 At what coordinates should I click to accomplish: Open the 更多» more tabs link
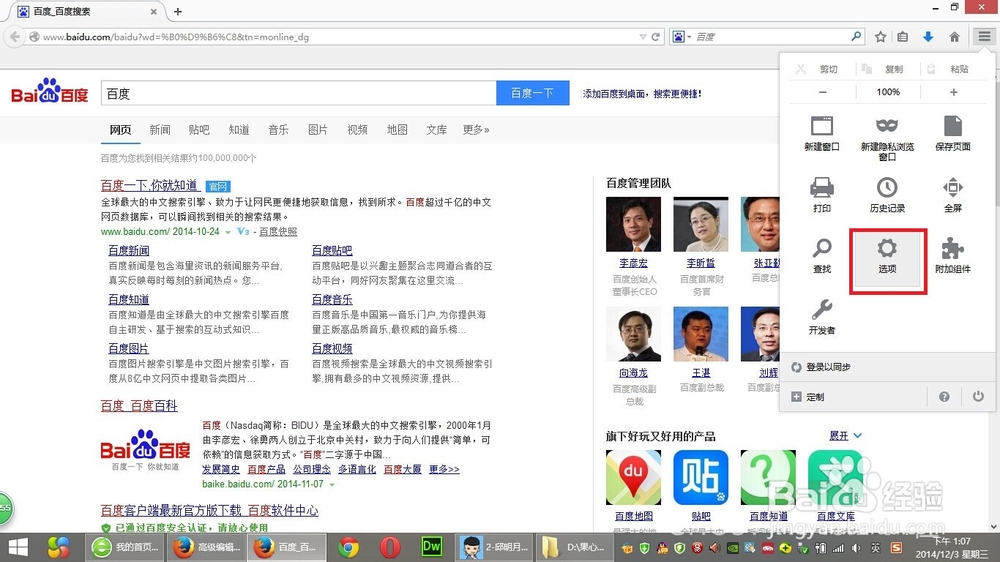click(x=476, y=129)
